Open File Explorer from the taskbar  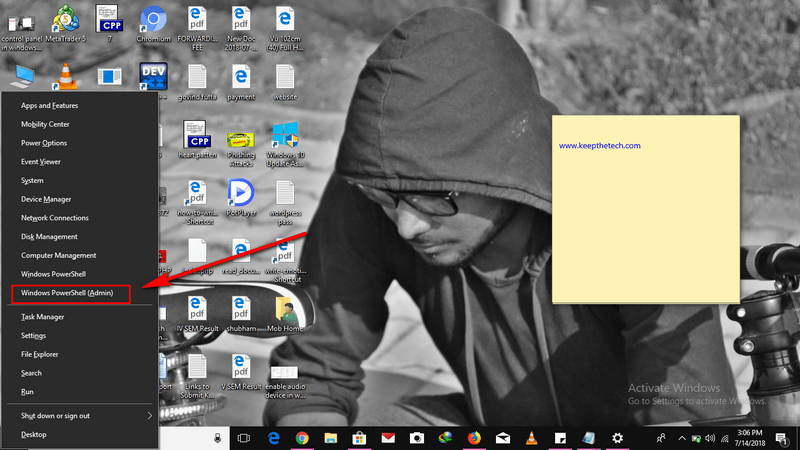(331, 438)
